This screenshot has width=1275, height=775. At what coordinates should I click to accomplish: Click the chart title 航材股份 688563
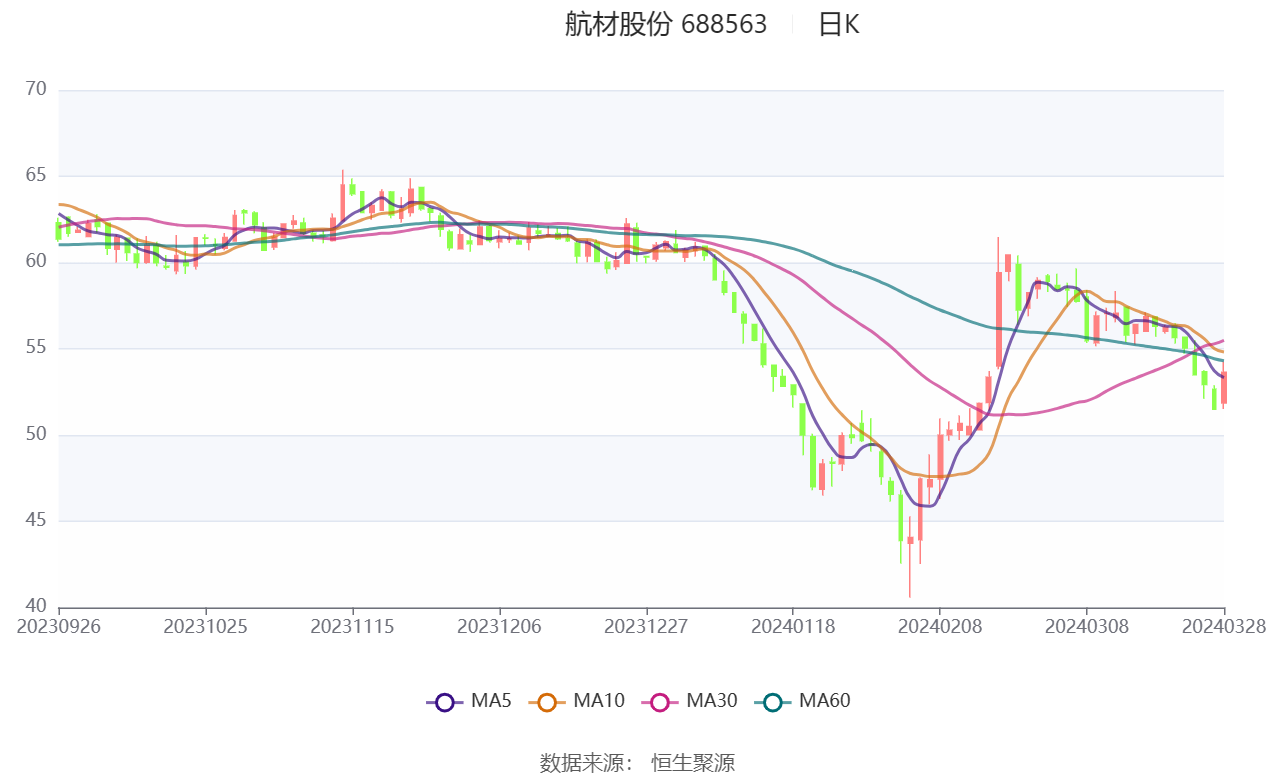(665, 25)
